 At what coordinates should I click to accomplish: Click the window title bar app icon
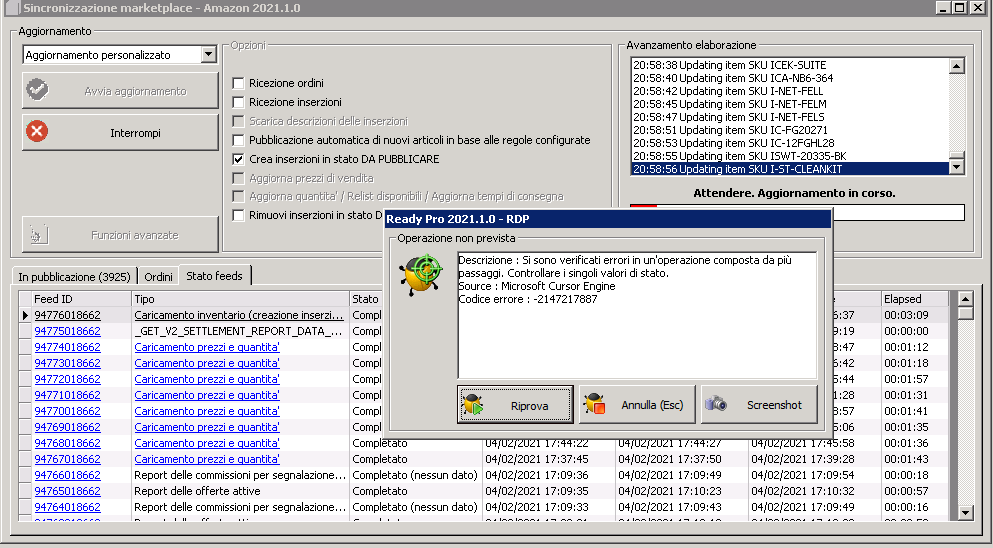[13, 8]
